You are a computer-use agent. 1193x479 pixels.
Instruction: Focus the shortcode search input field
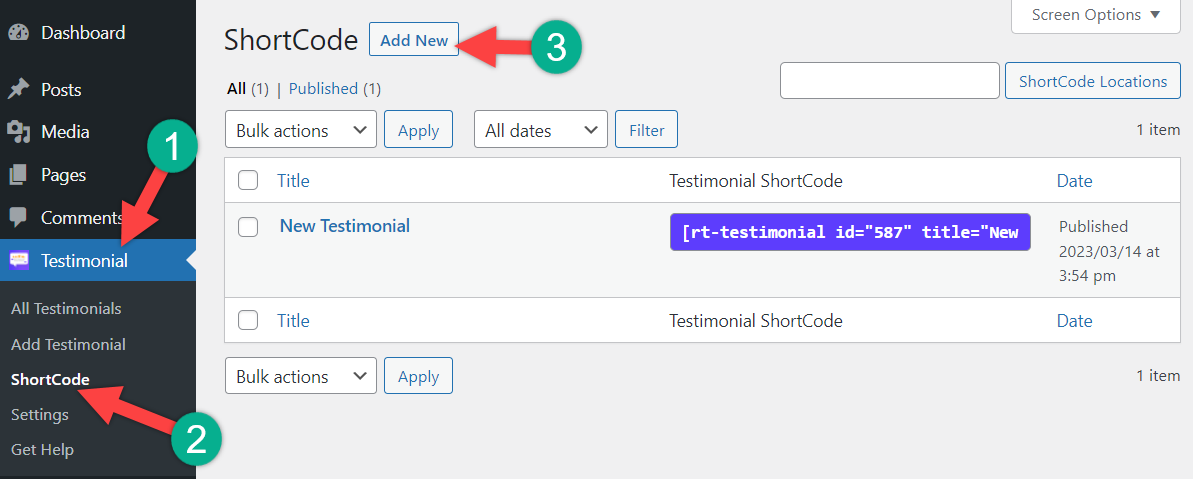coord(889,81)
